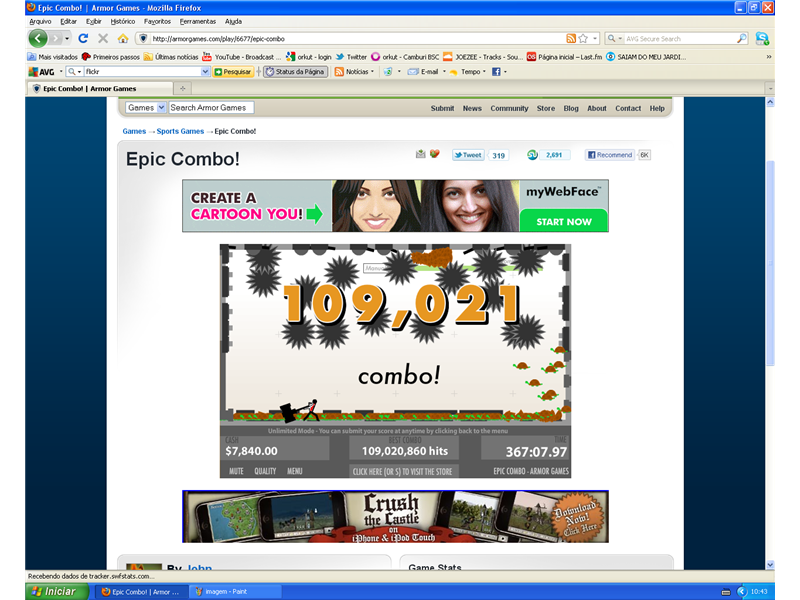Click the Status da Página button

point(295,72)
